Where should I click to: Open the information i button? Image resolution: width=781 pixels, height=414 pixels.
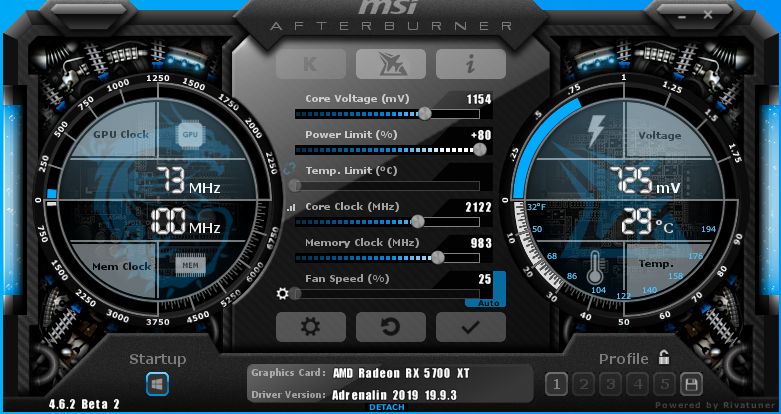point(471,64)
